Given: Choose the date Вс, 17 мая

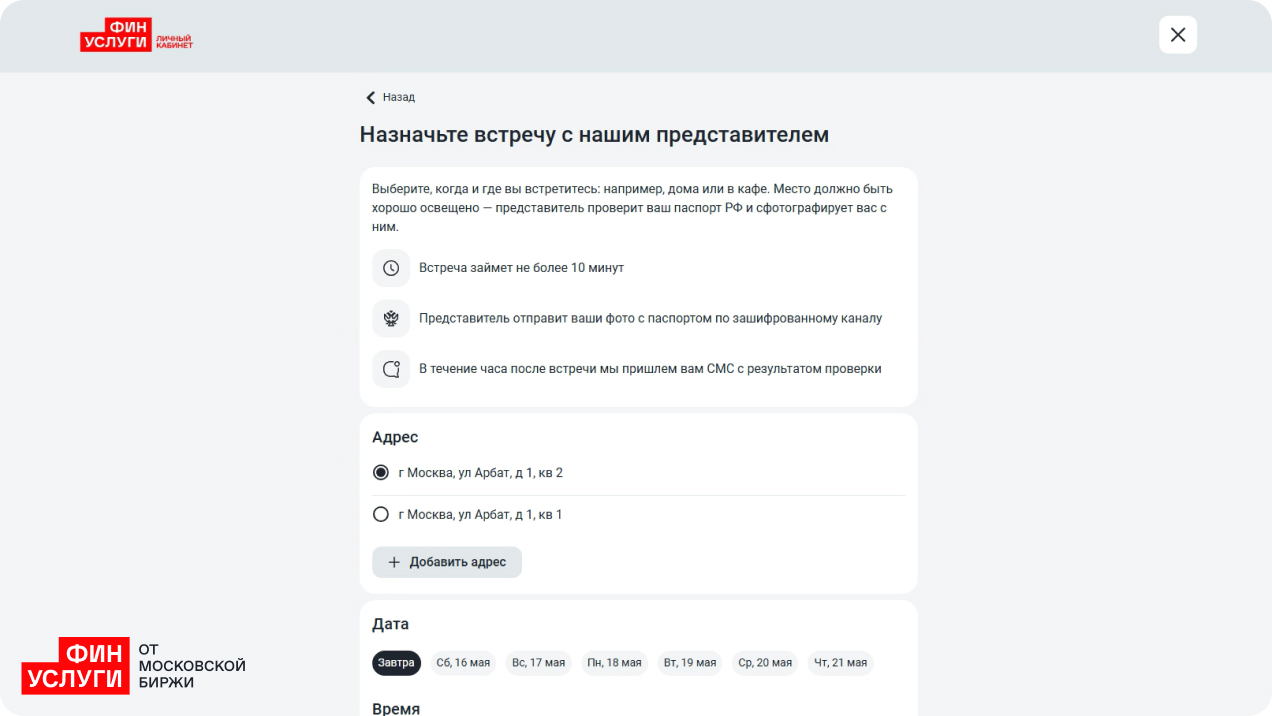Looking at the screenshot, I should point(538,663).
